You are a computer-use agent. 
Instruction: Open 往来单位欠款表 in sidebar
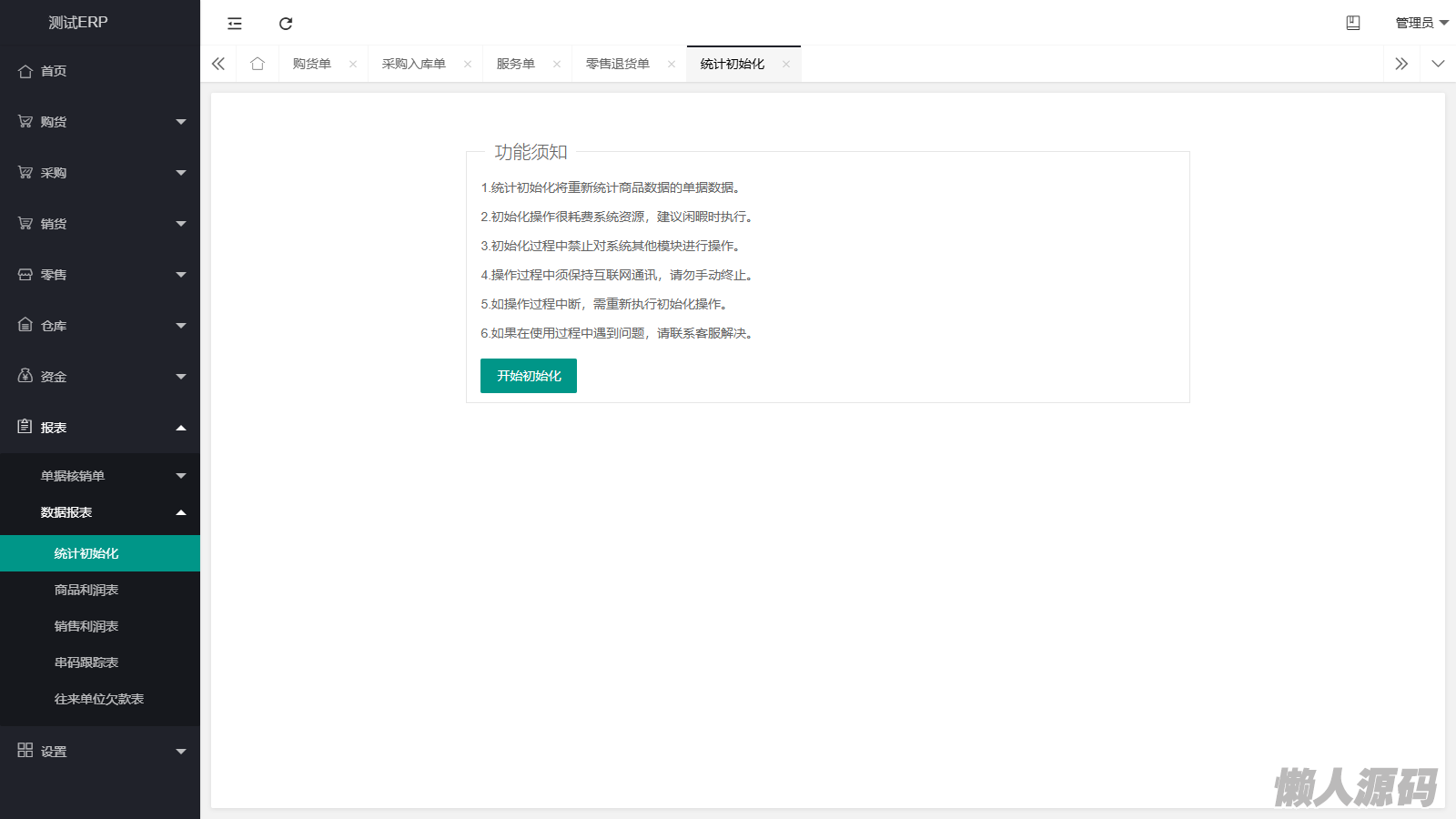99,699
